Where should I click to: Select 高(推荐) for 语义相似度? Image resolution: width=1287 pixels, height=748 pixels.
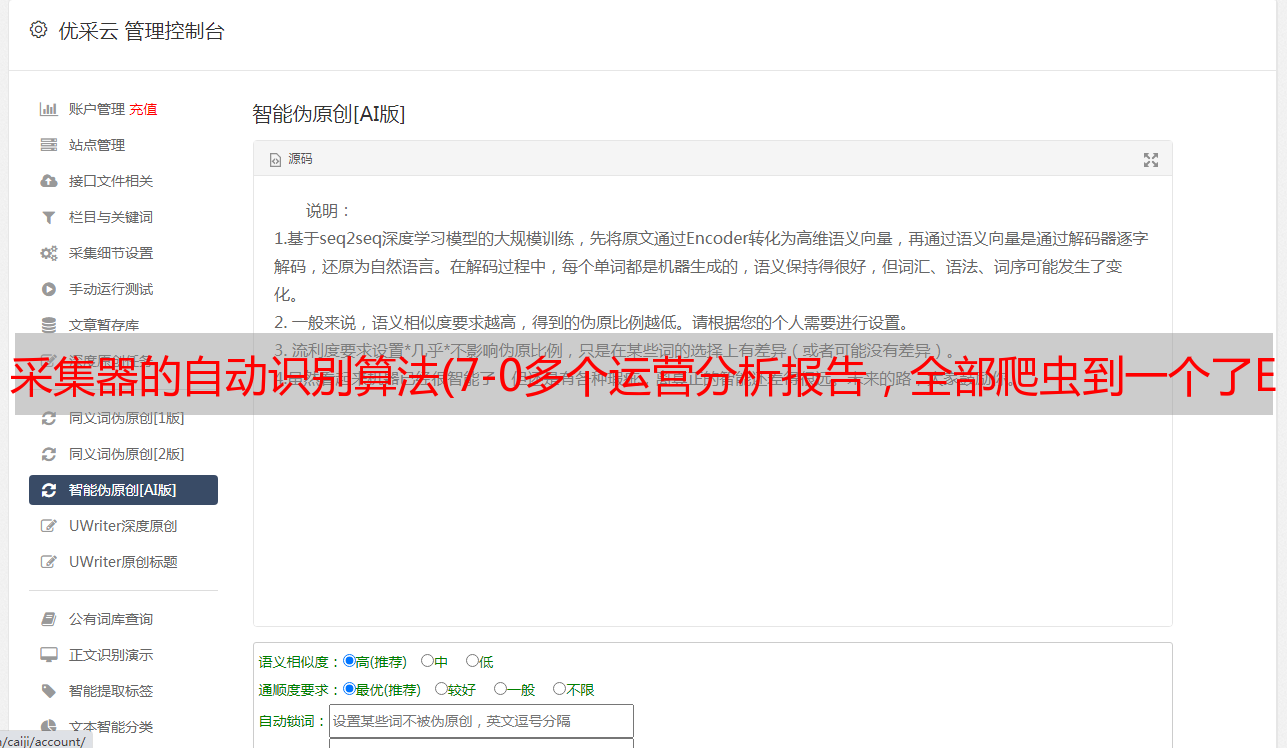[x=349, y=661]
